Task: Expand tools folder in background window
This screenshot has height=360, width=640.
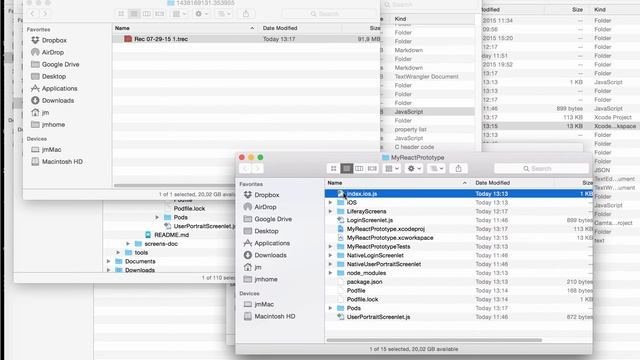Action: tap(118, 253)
